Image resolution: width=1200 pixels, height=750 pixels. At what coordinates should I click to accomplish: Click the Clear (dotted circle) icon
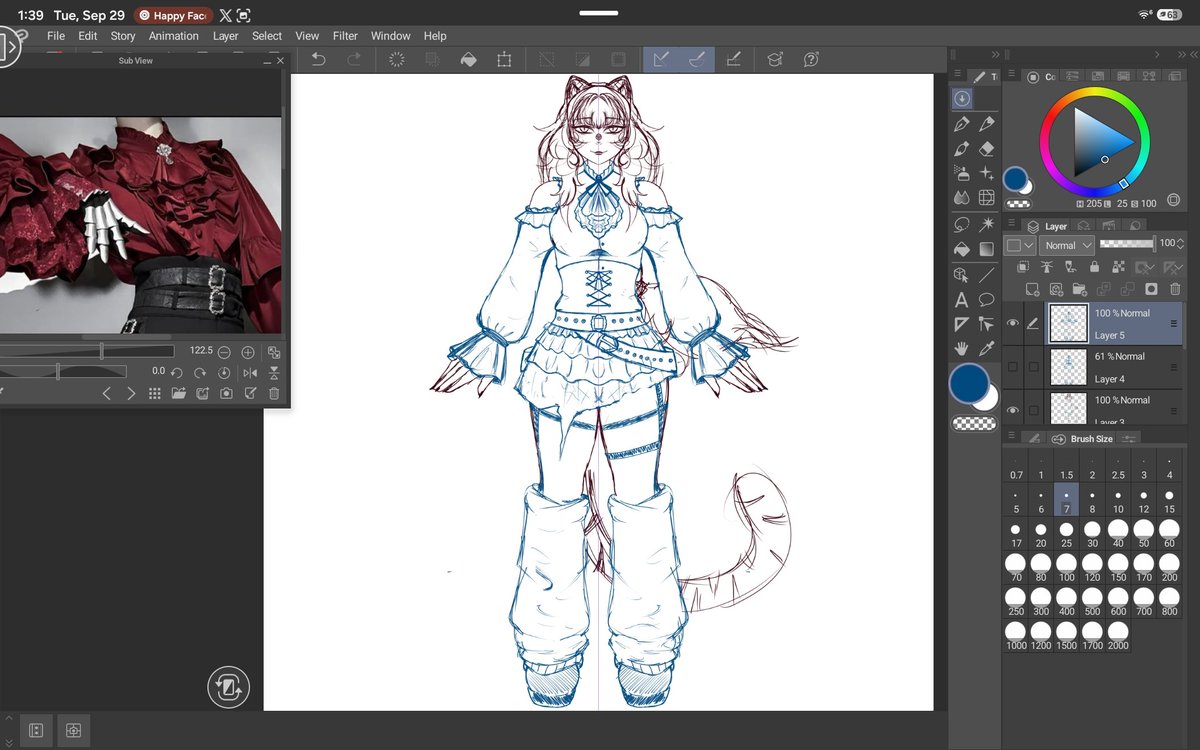[x=397, y=60]
